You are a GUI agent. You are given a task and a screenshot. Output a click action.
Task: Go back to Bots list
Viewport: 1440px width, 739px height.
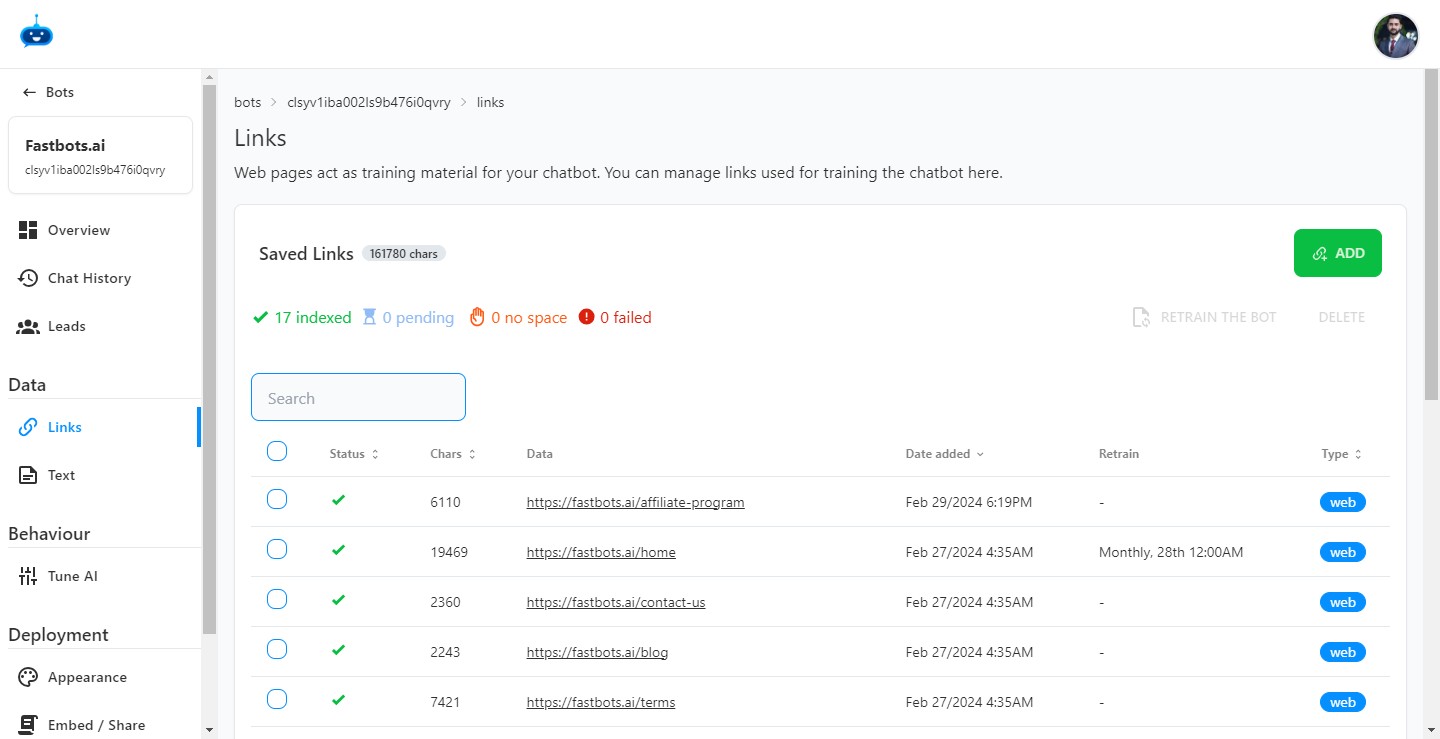pyautogui.click(x=49, y=92)
